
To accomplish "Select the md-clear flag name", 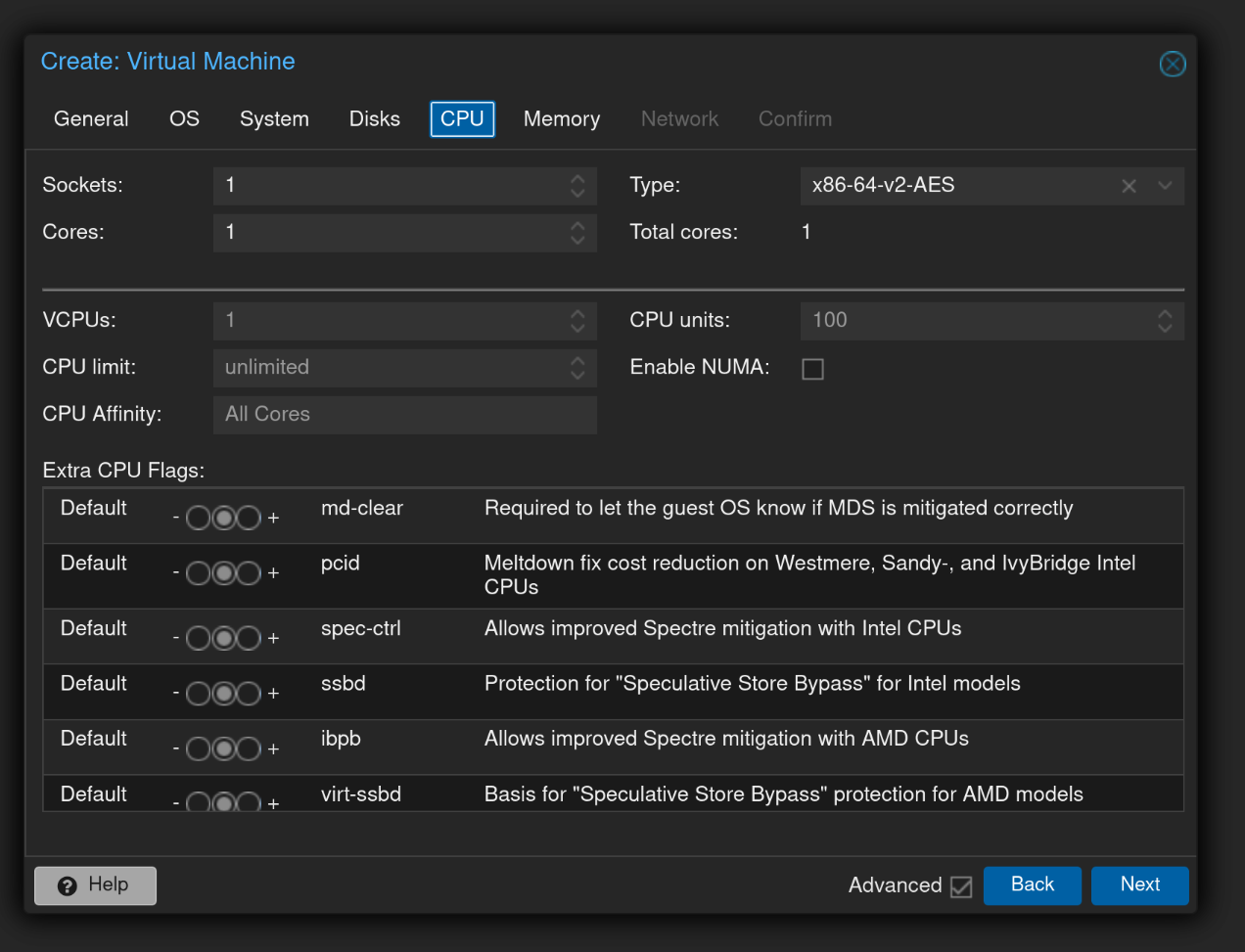I will point(362,508).
